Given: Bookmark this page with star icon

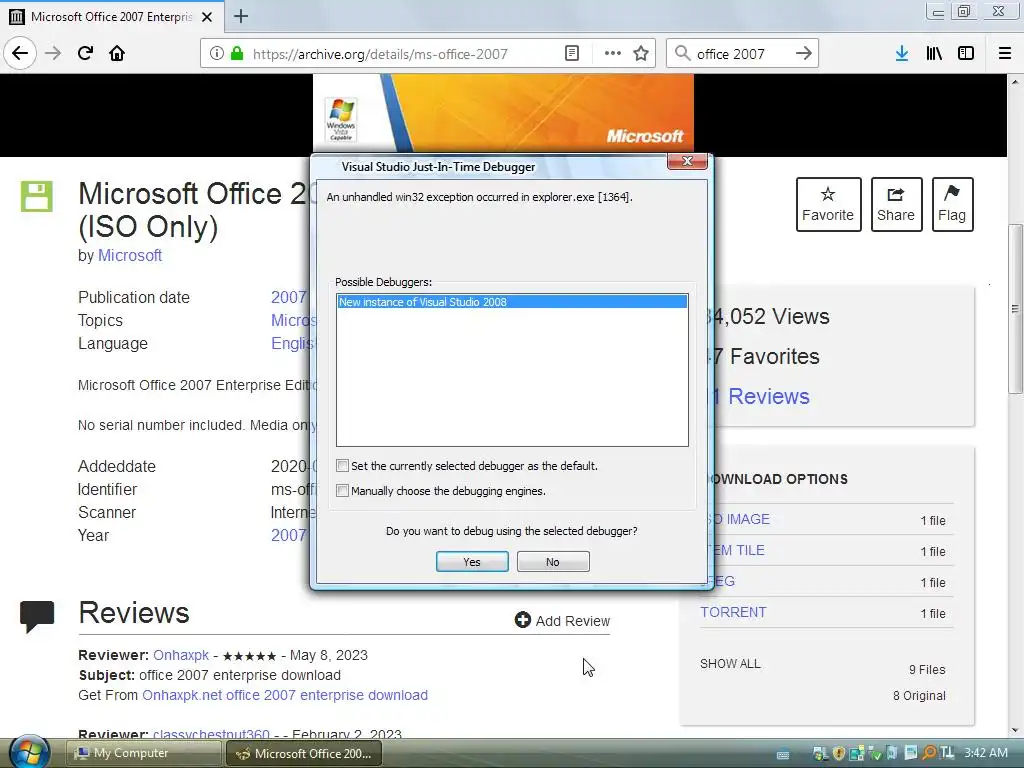Looking at the screenshot, I should pyautogui.click(x=641, y=54).
